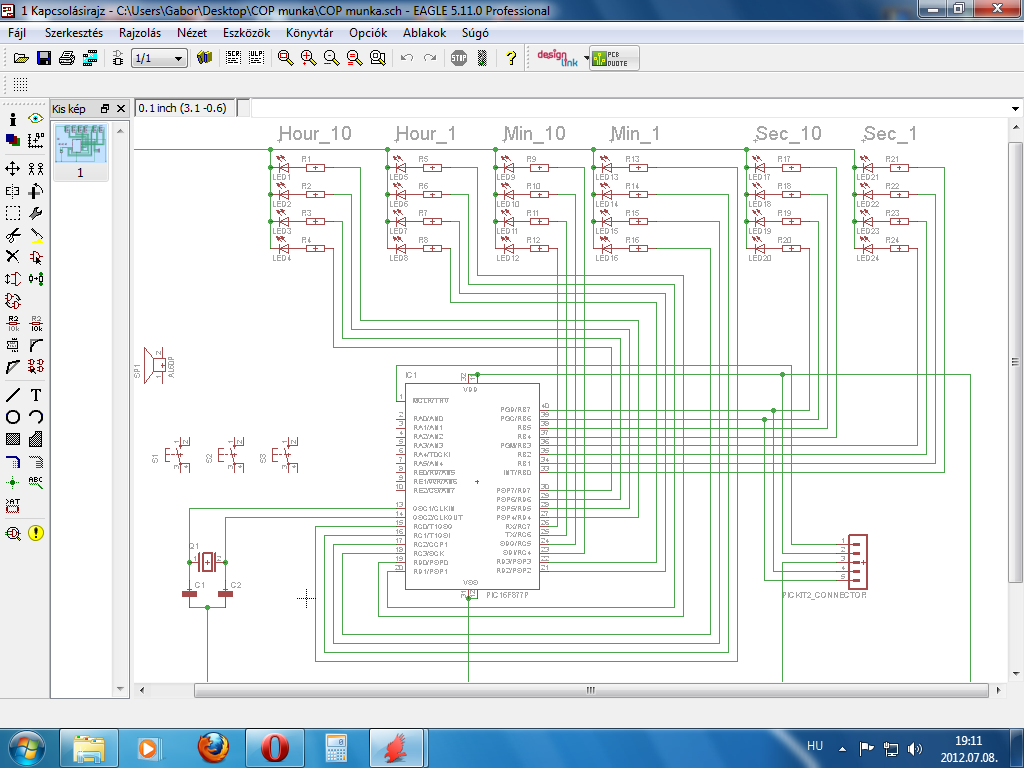Run a script via SCR icon
This screenshot has width=1024, height=768.
[x=233, y=58]
